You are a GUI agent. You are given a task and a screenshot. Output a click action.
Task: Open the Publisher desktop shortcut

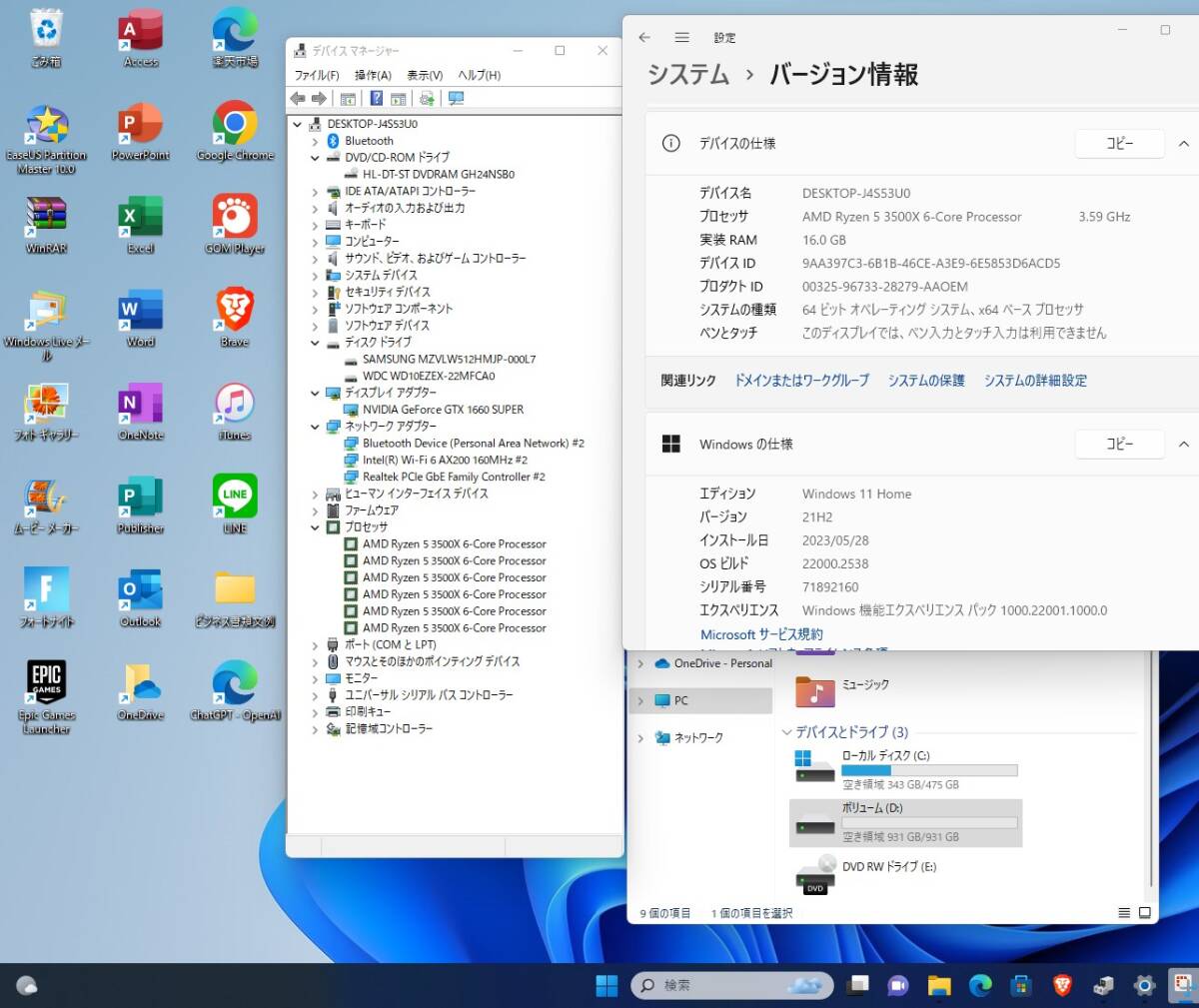(141, 504)
